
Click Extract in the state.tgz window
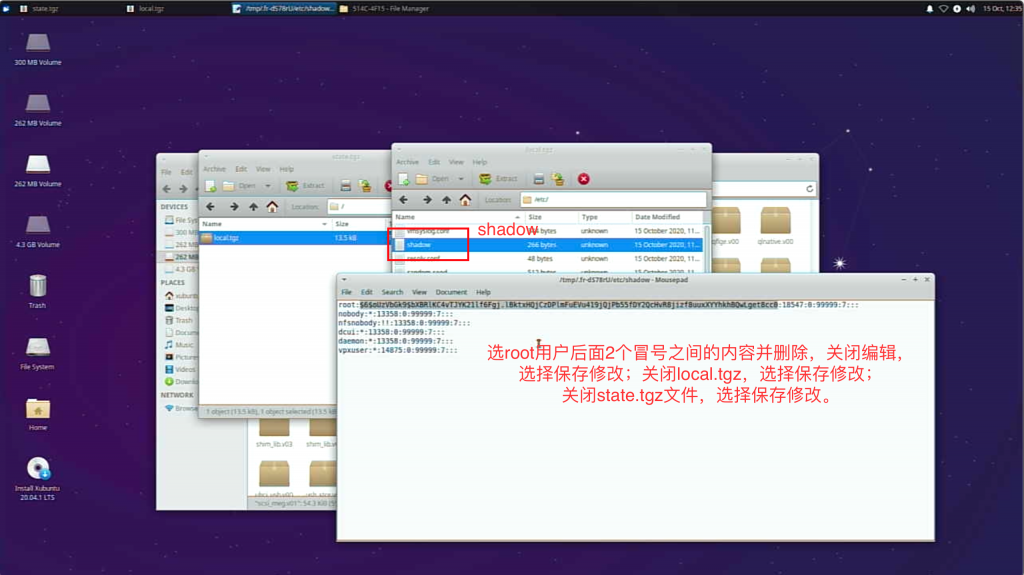pos(305,186)
